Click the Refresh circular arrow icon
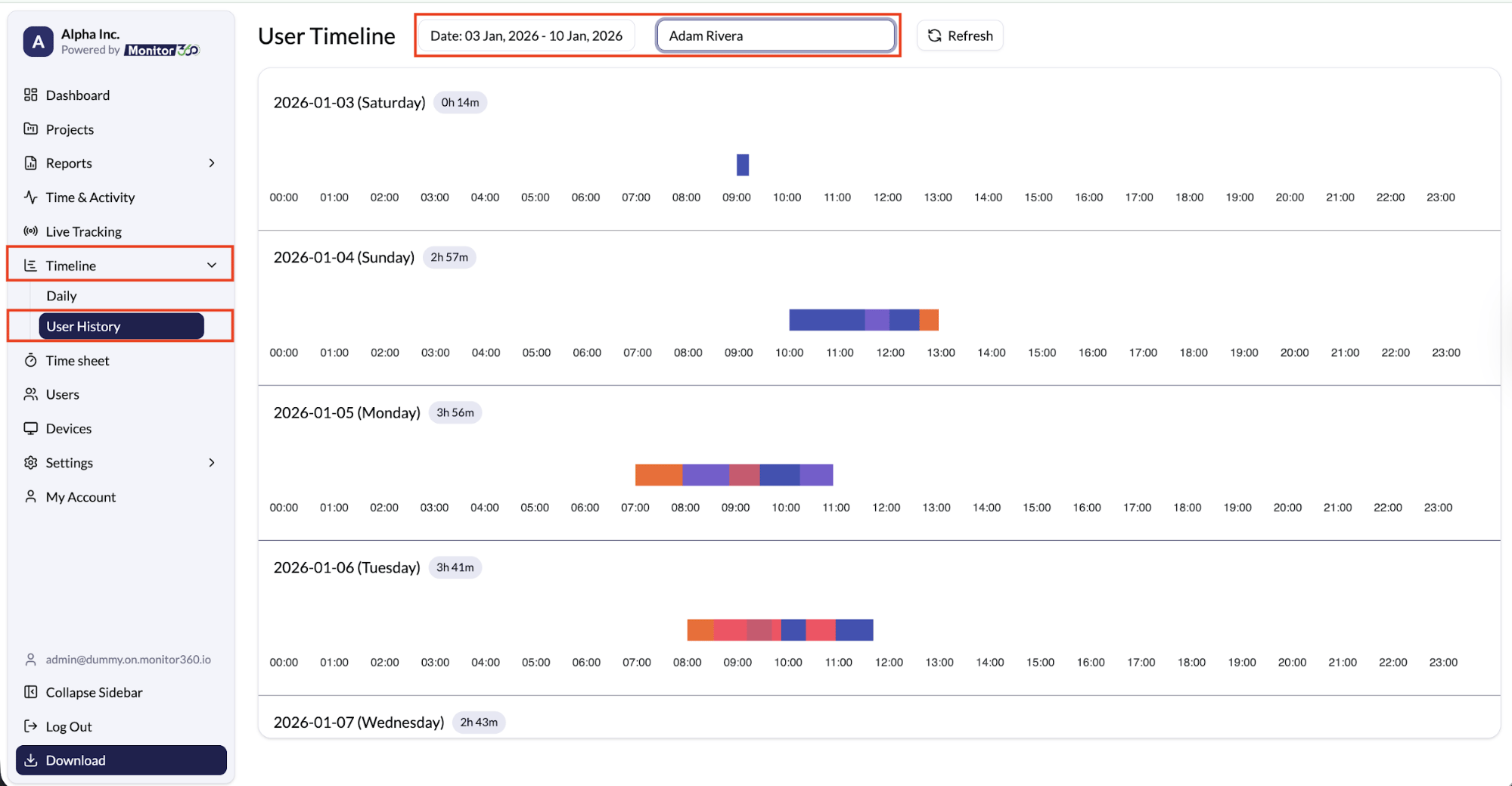The image size is (1512, 786). click(935, 36)
